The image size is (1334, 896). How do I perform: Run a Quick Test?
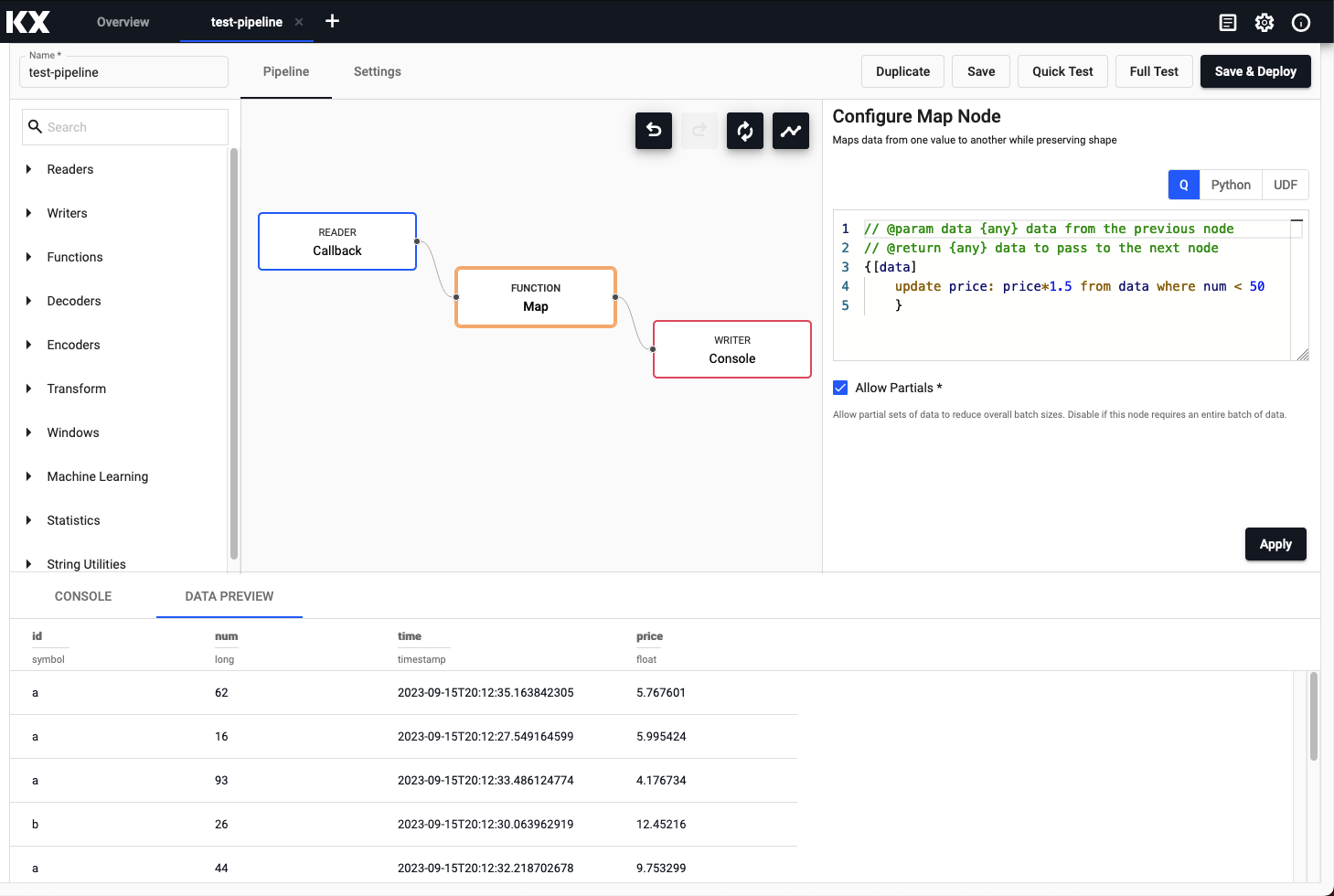[1062, 71]
